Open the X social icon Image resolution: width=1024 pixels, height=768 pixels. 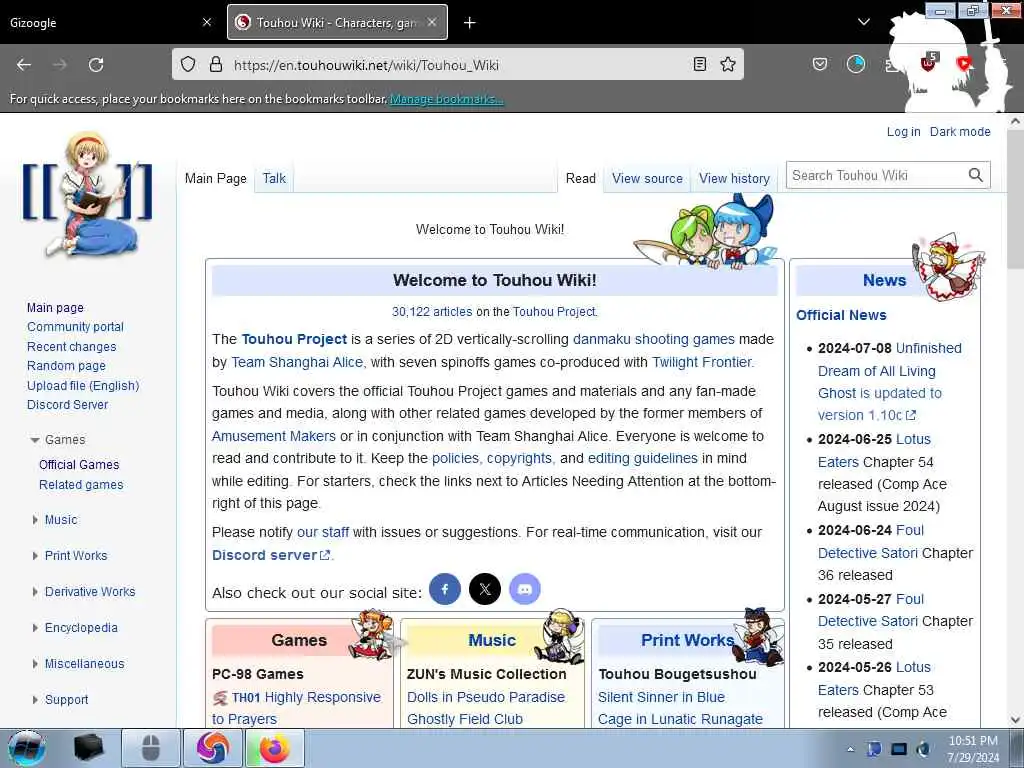click(485, 589)
